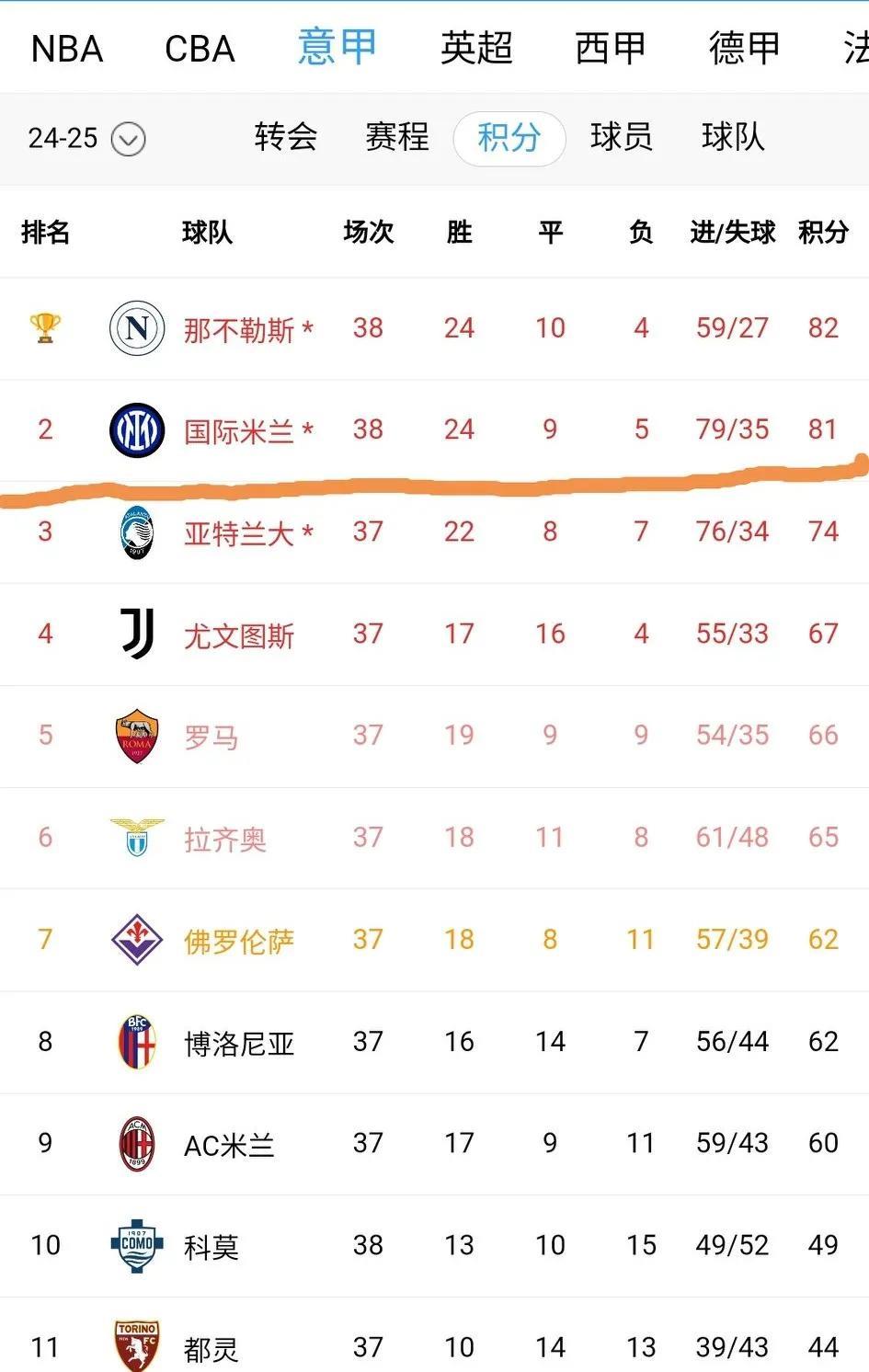
Task: Open the Como 1907 logo
Action: 137,1245
